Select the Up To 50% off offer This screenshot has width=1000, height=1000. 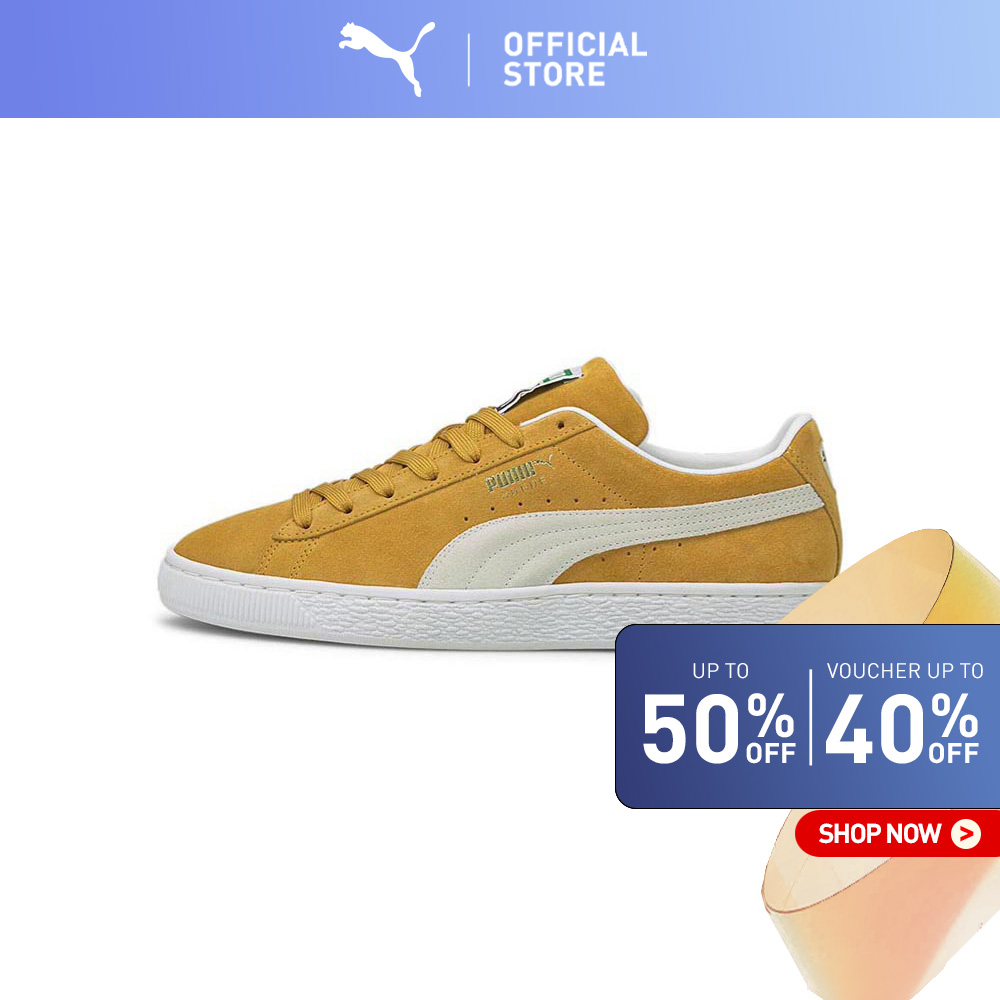719,714
